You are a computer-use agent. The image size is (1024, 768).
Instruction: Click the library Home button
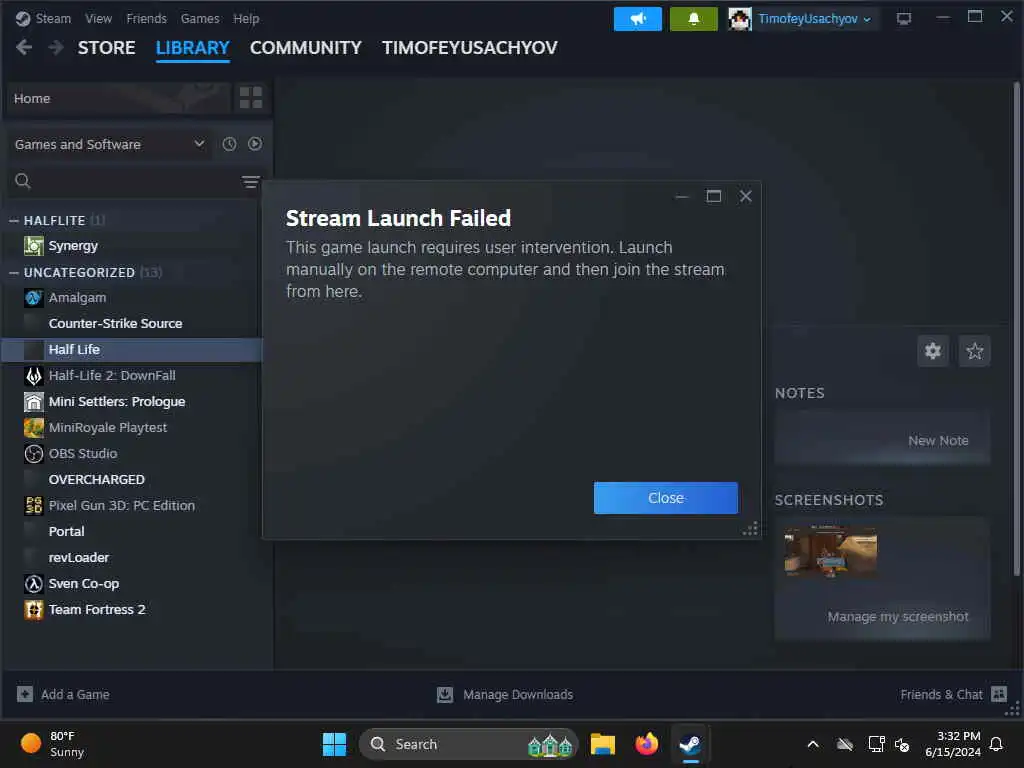point(118,98)
